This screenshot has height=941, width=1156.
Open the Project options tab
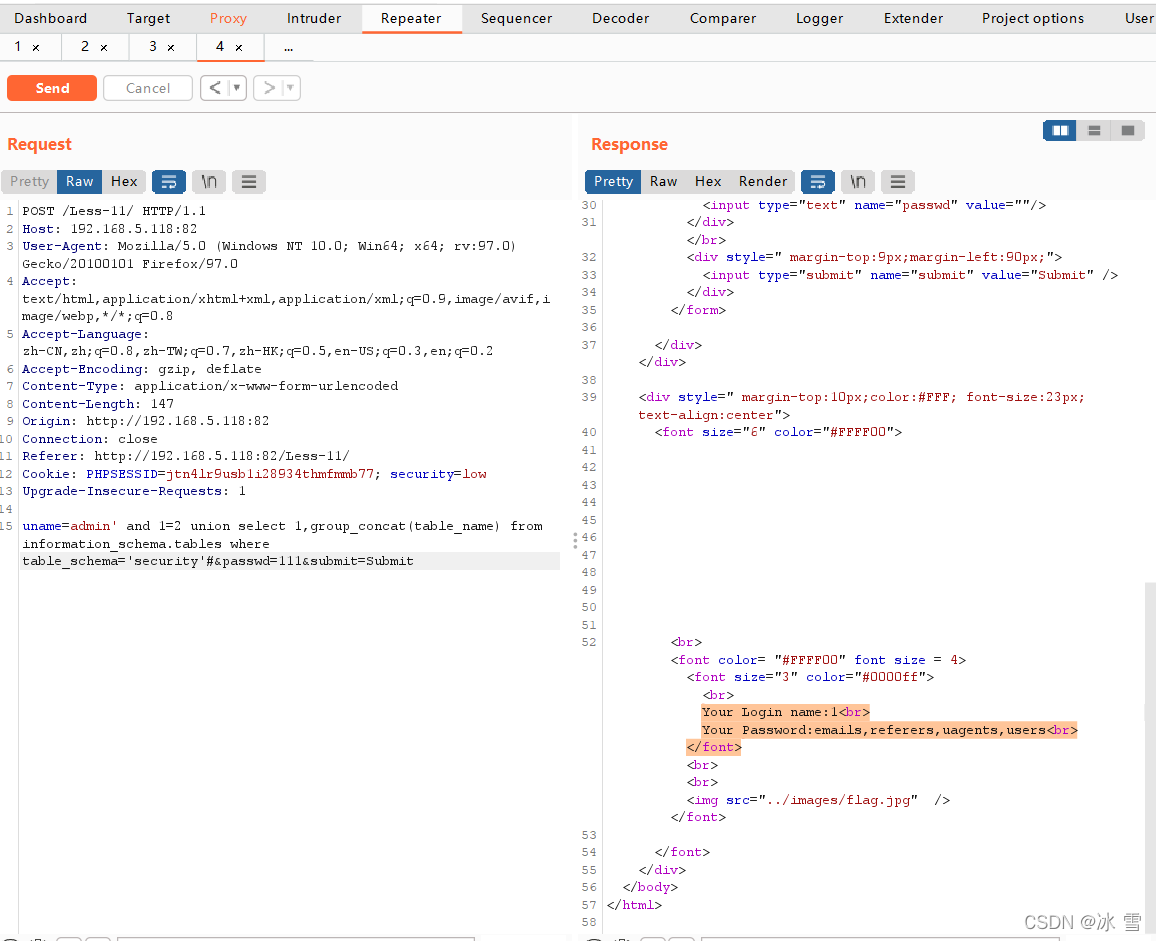(x=1033, y=18)
